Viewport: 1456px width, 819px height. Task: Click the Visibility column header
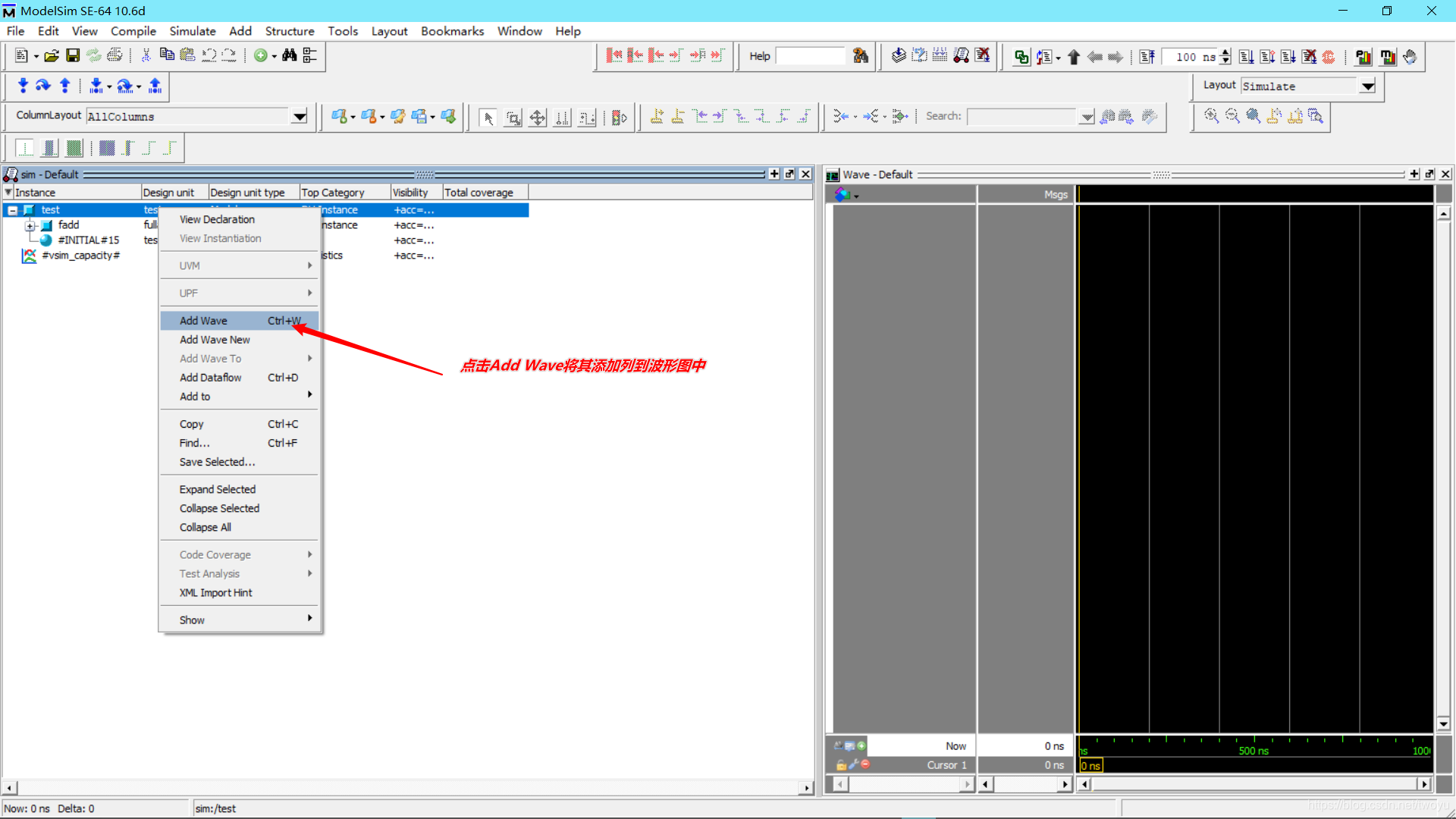pyautogui.click(x=416, y=193)
